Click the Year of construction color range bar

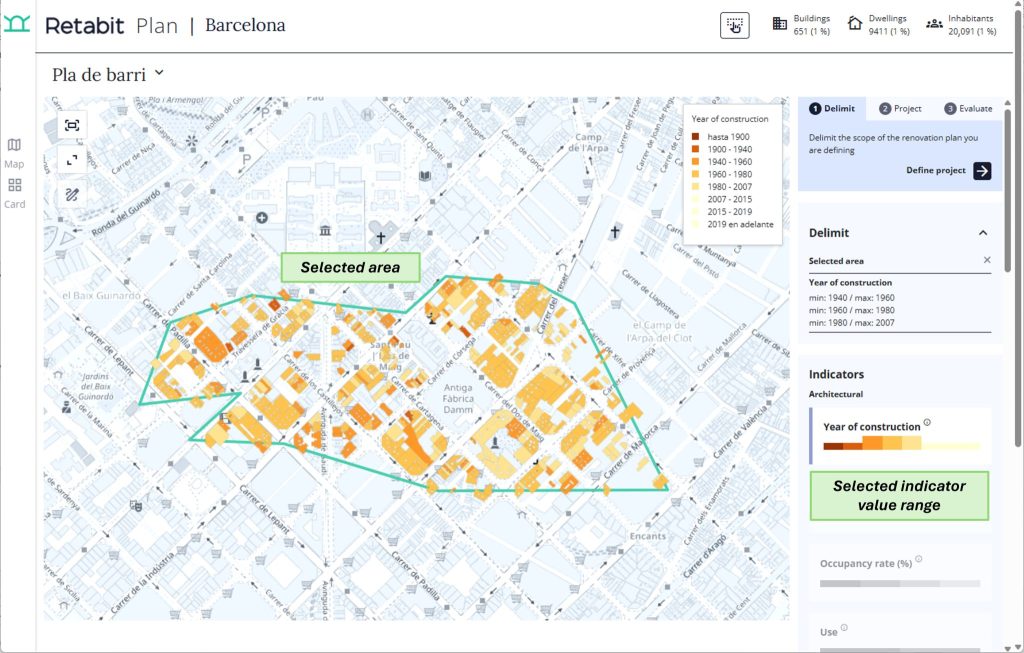pyautogui.click(x=900, y=445)
